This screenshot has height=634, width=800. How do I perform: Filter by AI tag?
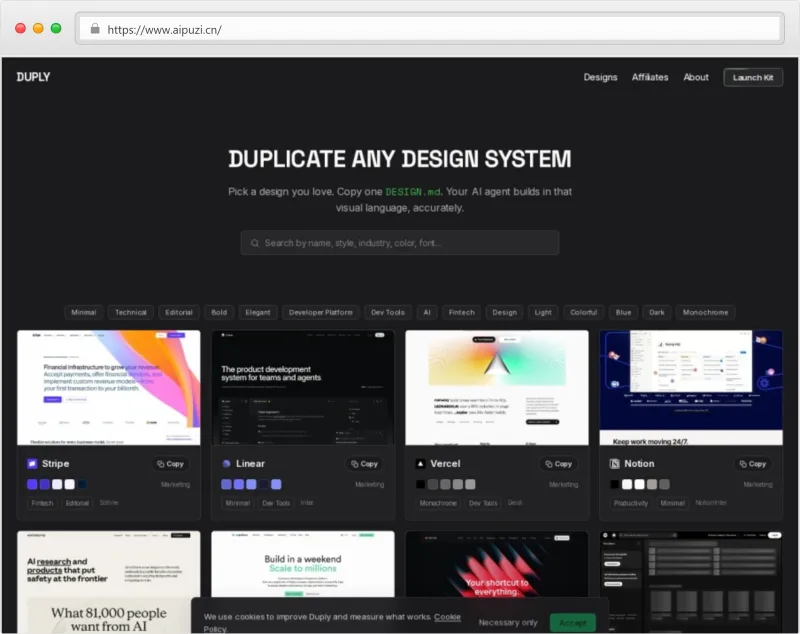click(427, 312)
